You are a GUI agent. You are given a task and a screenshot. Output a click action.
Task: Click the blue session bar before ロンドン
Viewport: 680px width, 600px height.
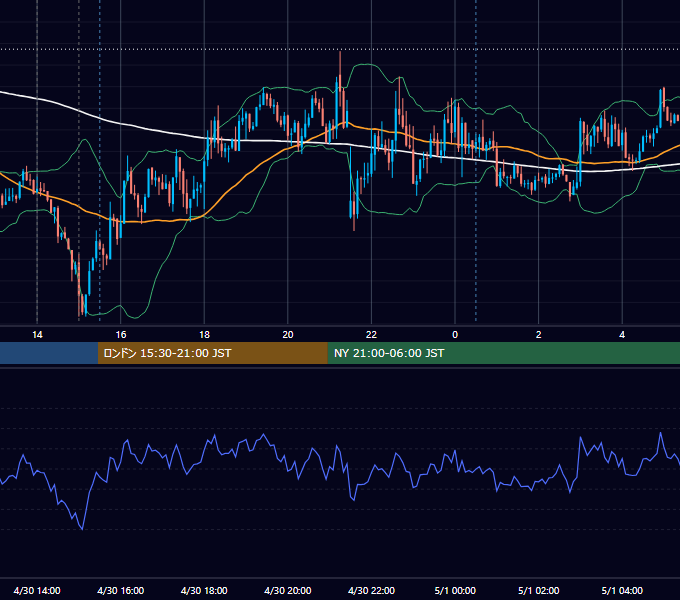click(x=49, y=353)
